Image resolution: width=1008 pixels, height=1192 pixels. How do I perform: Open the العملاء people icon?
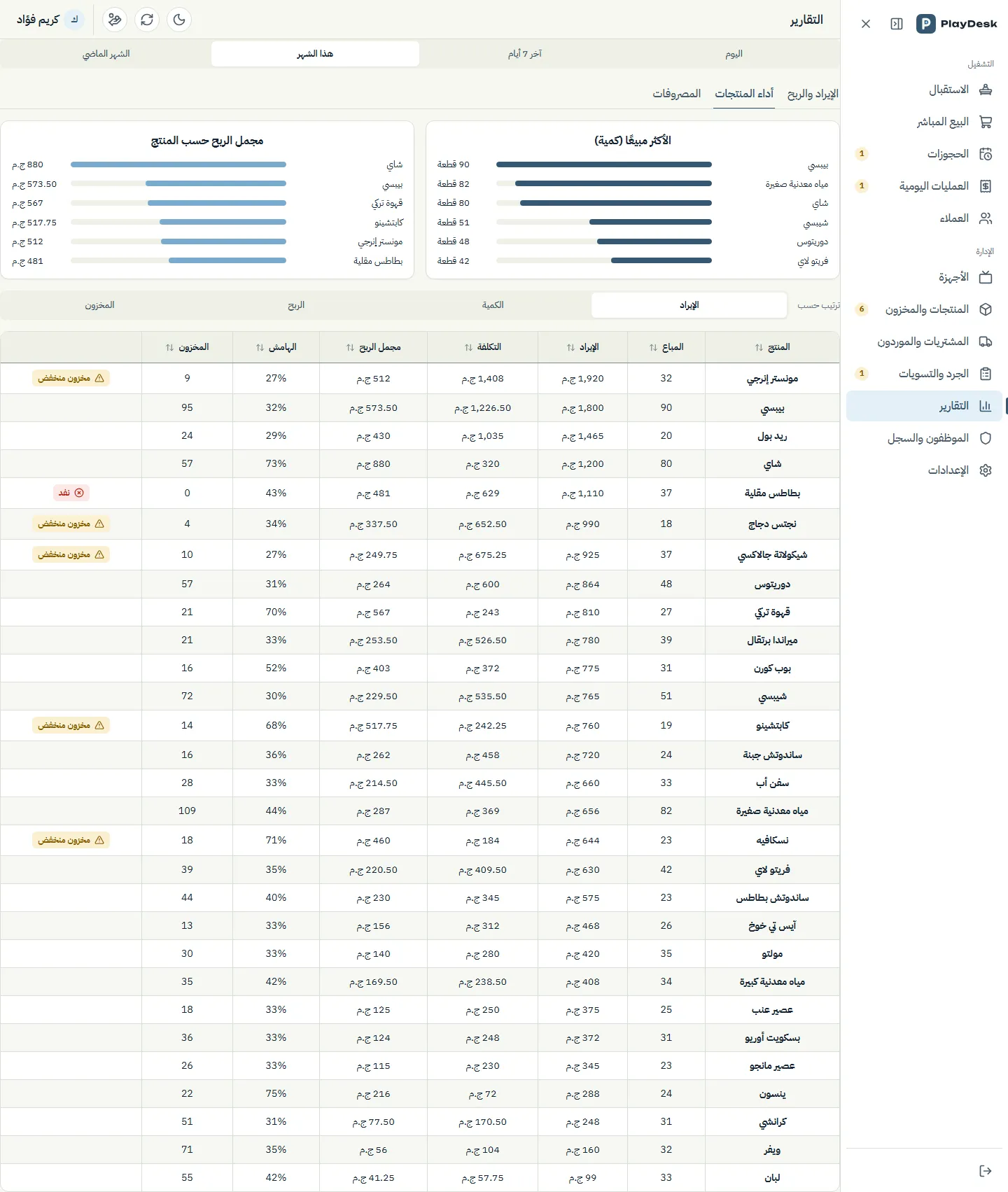point(986,218)
